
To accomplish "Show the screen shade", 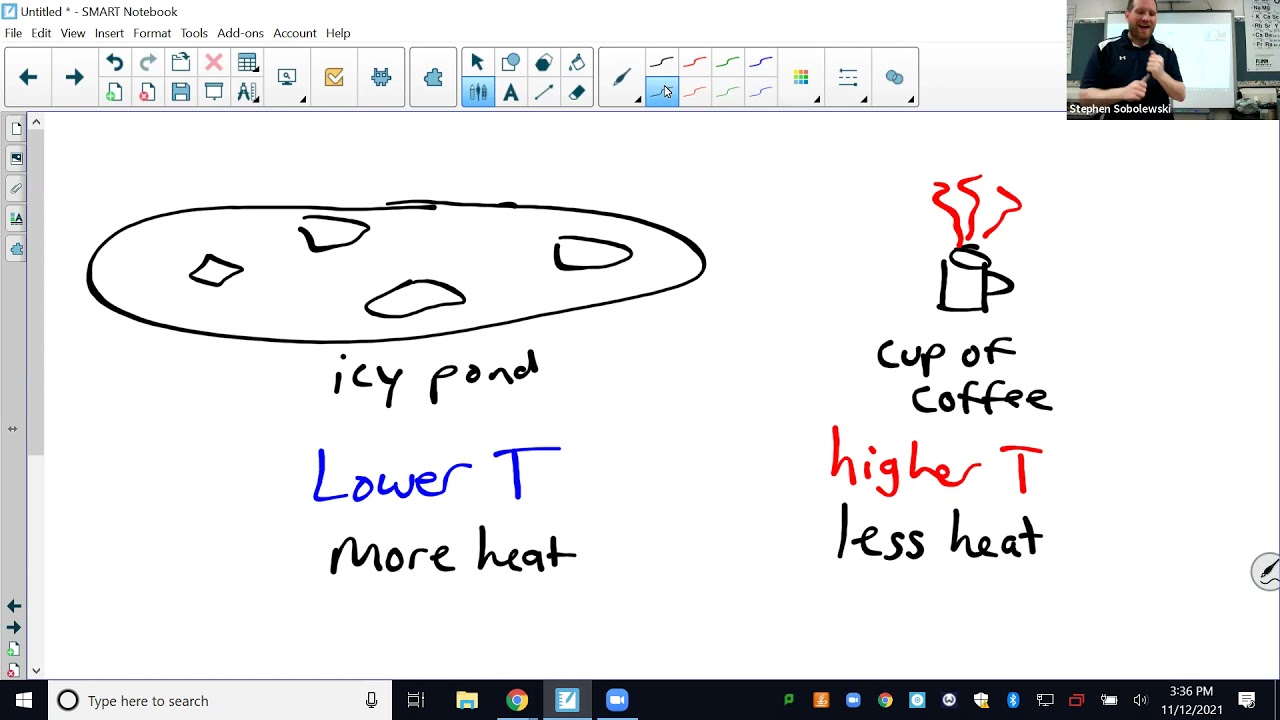I will (x=213, y=93).
